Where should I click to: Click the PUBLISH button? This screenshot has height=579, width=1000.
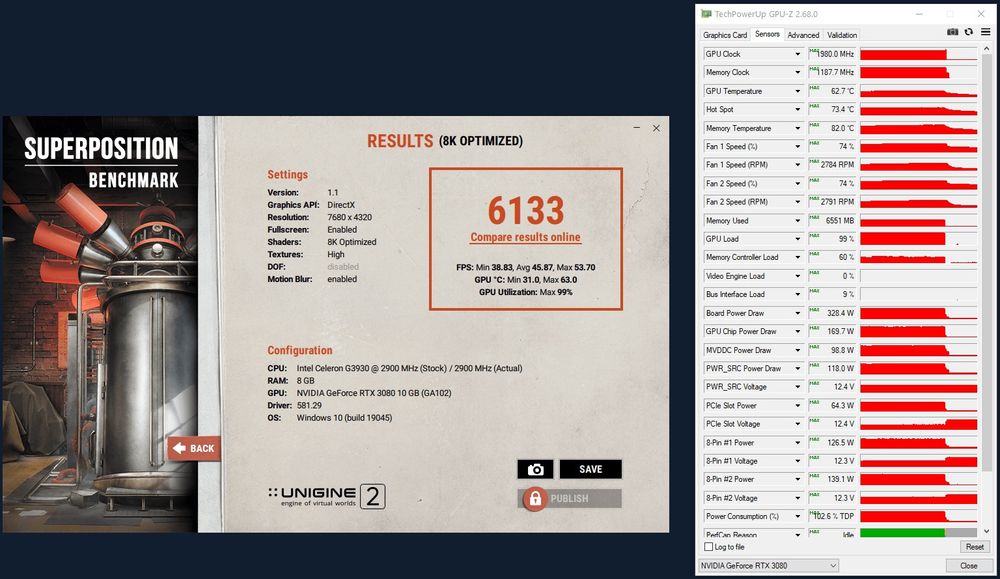[570, 499]
